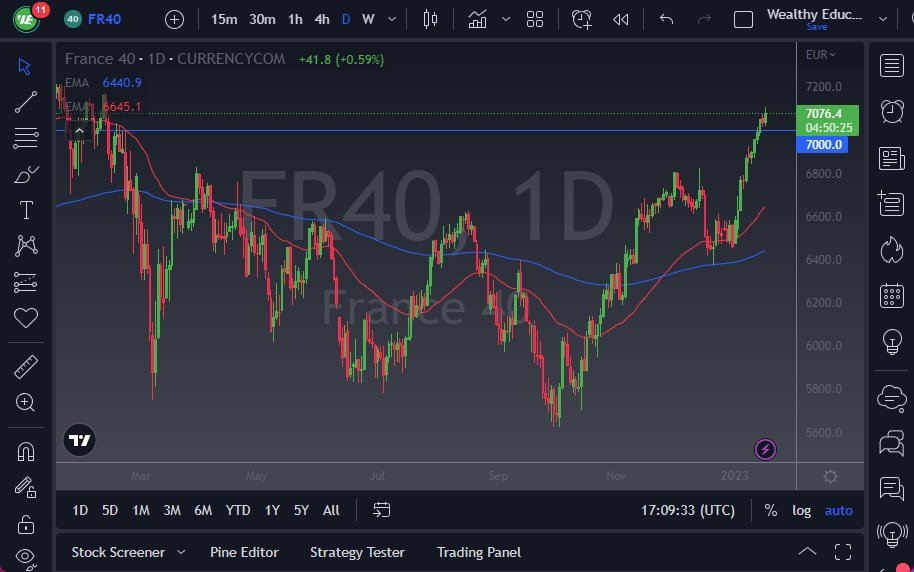Expand indicator favorites dropdown arrow

coord(506,19)
